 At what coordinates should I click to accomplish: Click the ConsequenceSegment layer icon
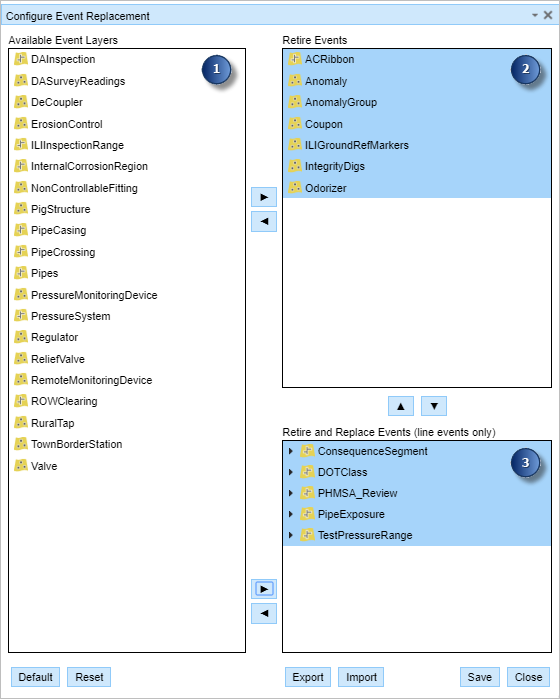point(307,451)
